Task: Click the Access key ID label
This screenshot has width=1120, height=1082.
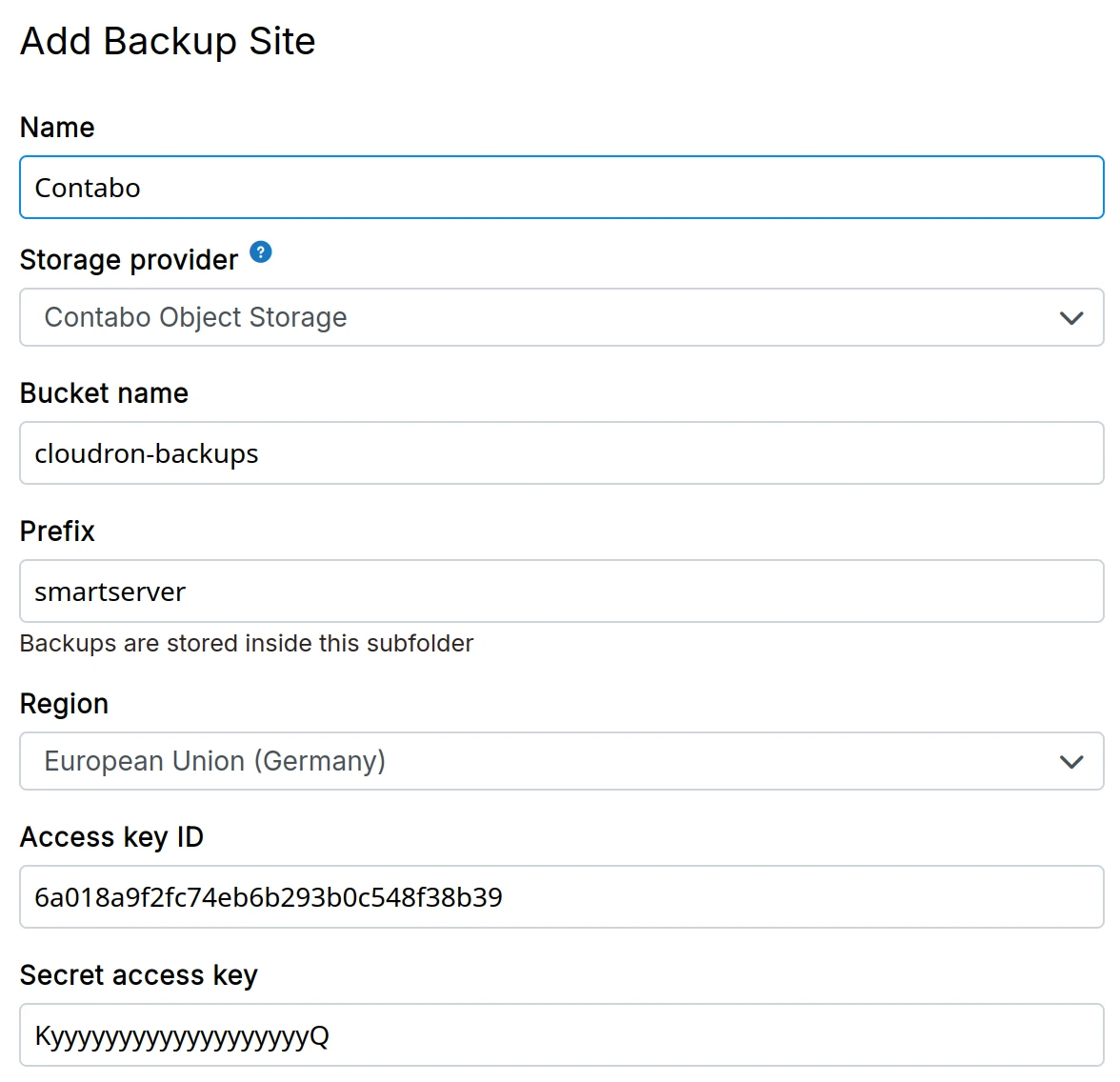Action: click(111, 836)
